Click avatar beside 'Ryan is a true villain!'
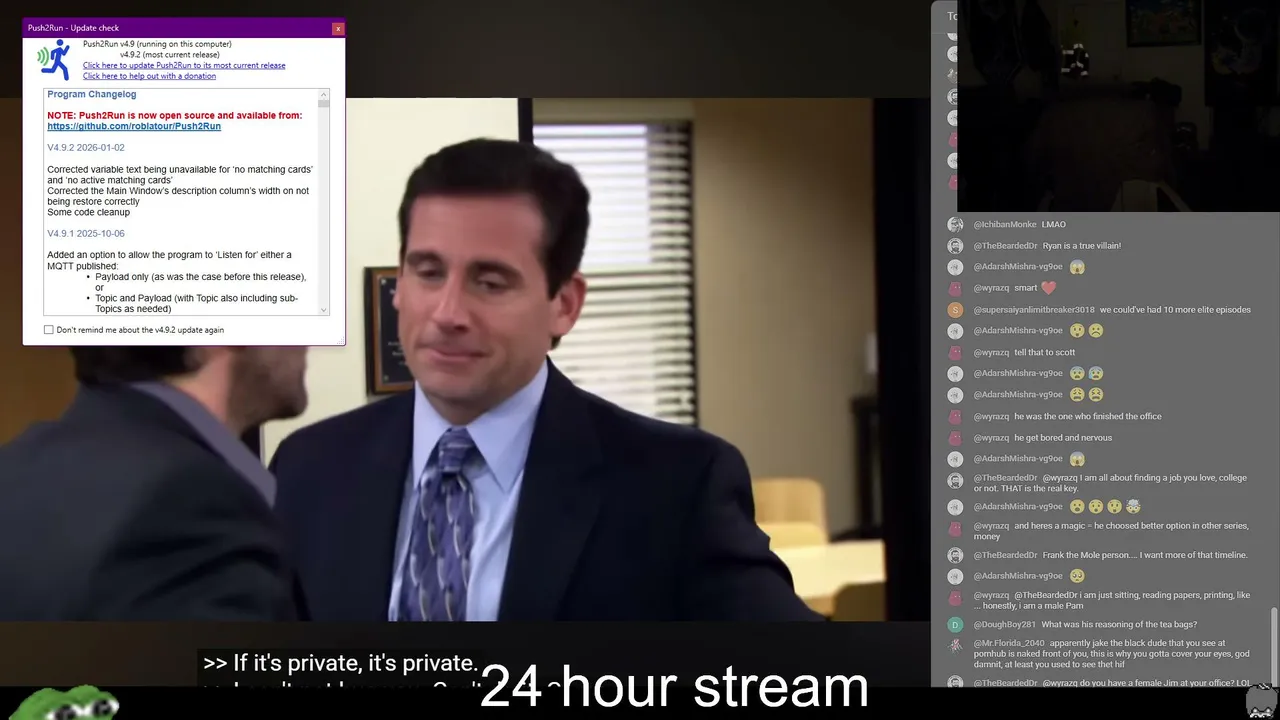1280x720 pixels. click(x=955, y=246)
